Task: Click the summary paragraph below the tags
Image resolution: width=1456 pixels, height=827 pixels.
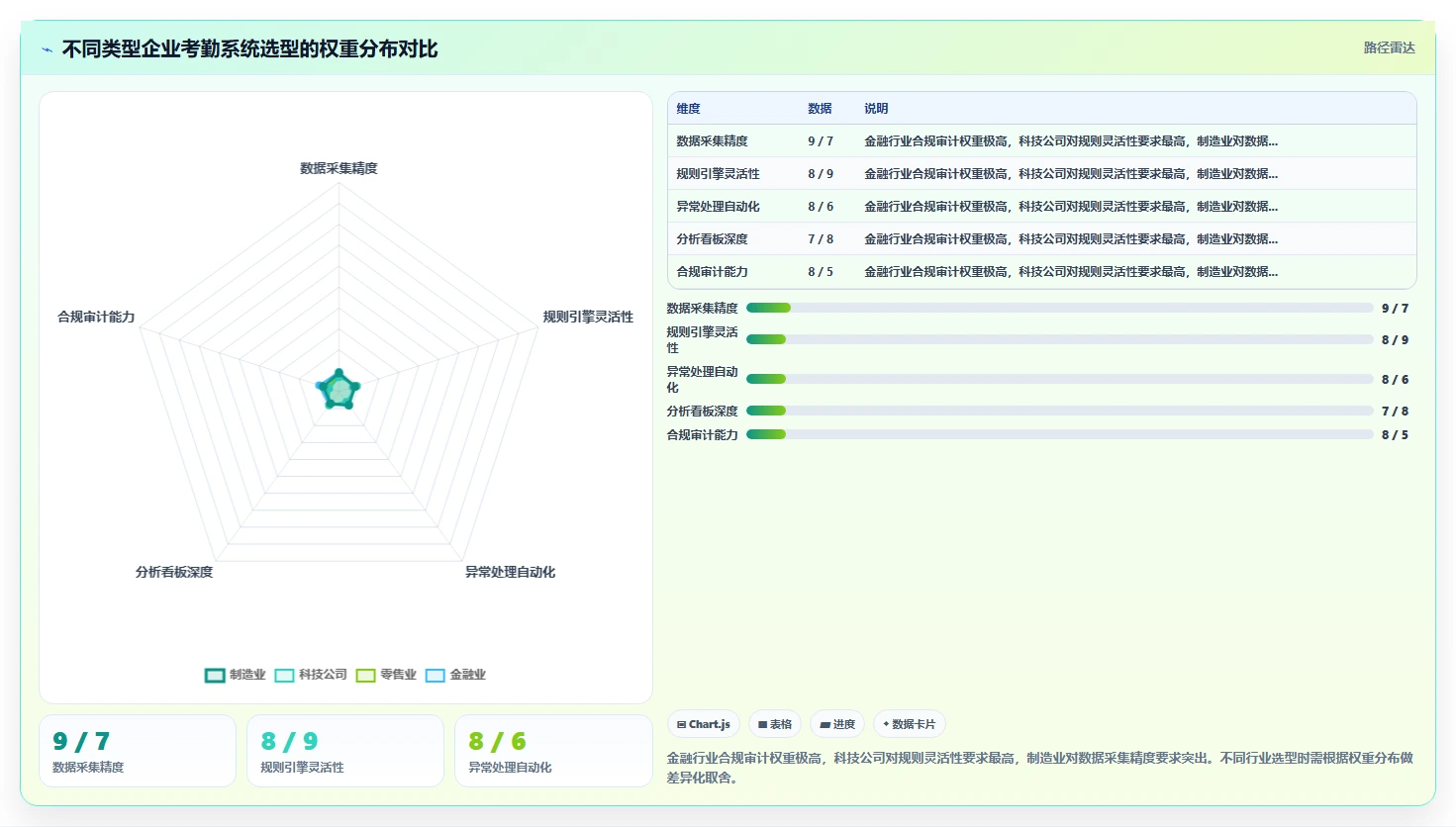Action: tap(1039, 768)
